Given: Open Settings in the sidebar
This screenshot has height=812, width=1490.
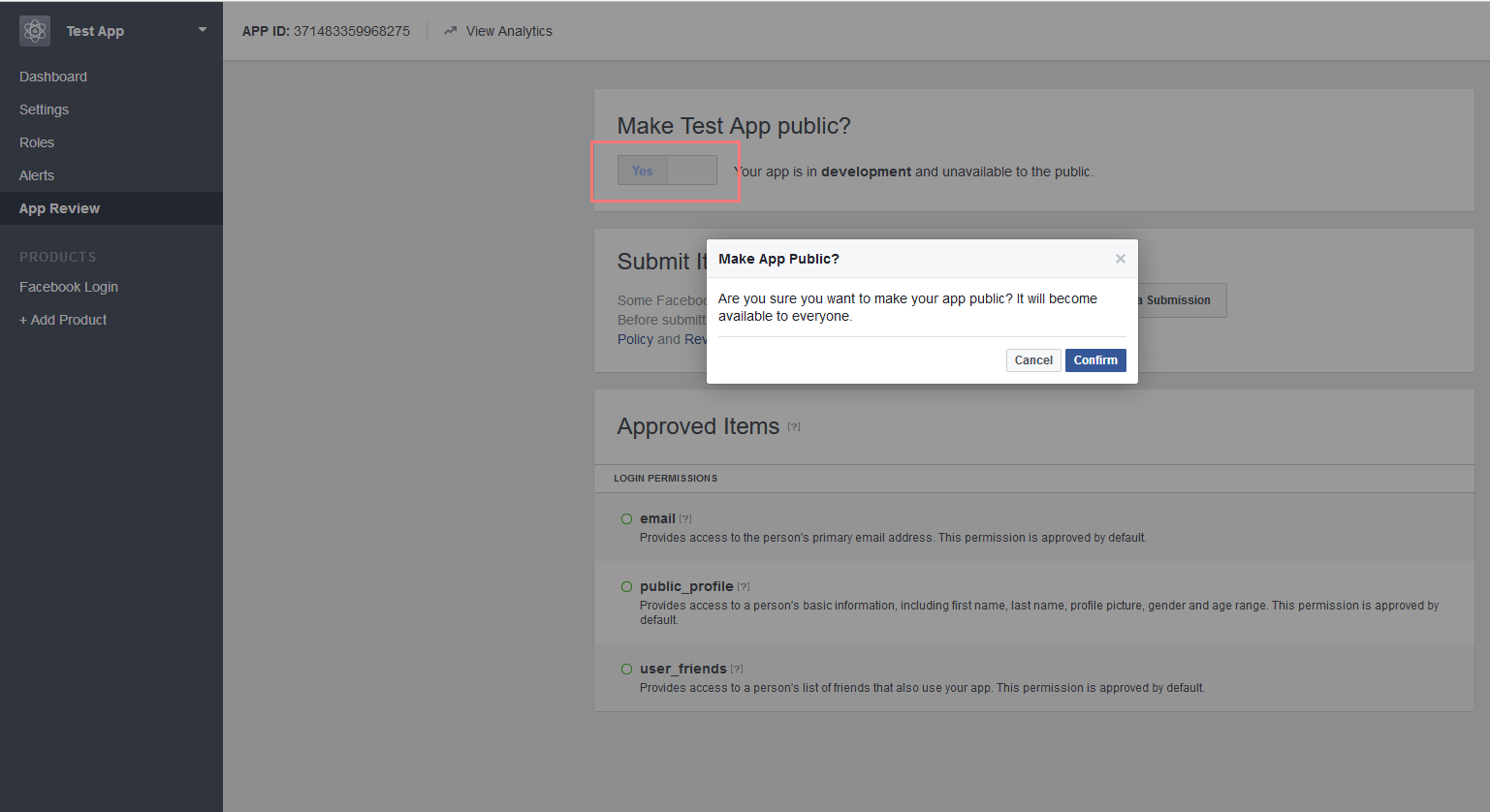Looking at the screenshot, I should tap(44, 109).
